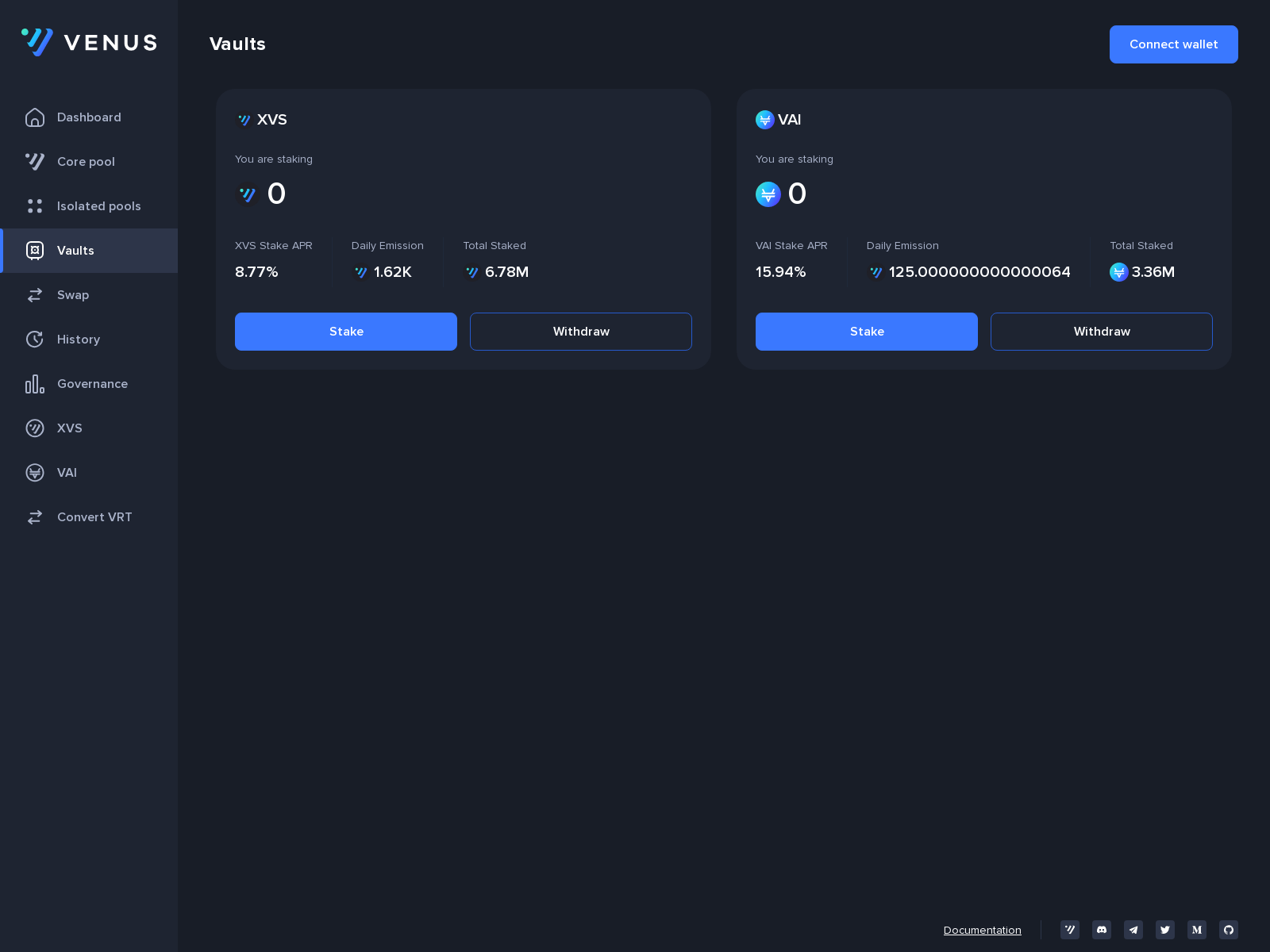Click the History clock icon
1270x952 pixels.
pyautogui.click(x=35, y=340)
